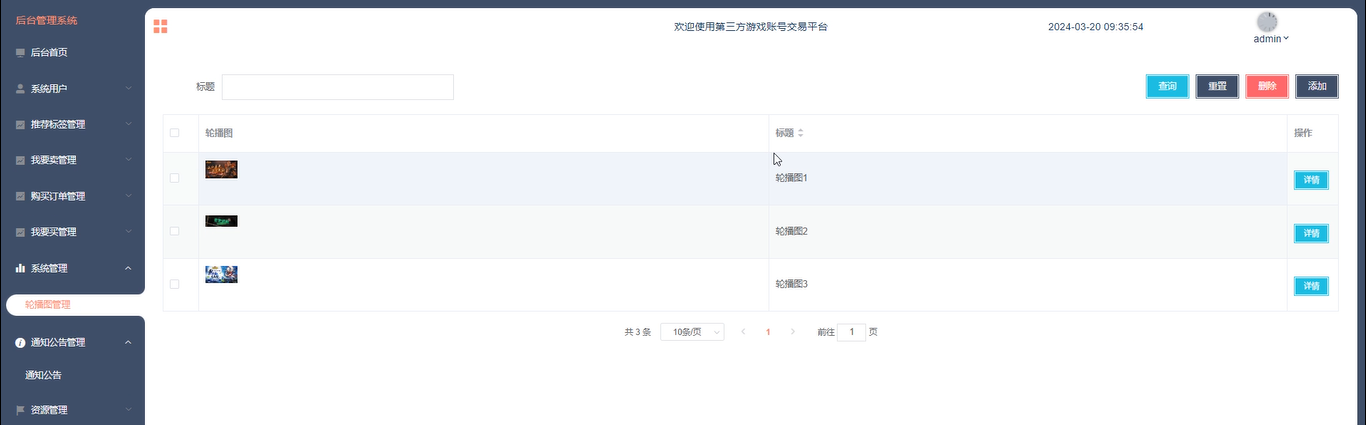Open the 轮播图1 thumbnail image

pos(221,169)
